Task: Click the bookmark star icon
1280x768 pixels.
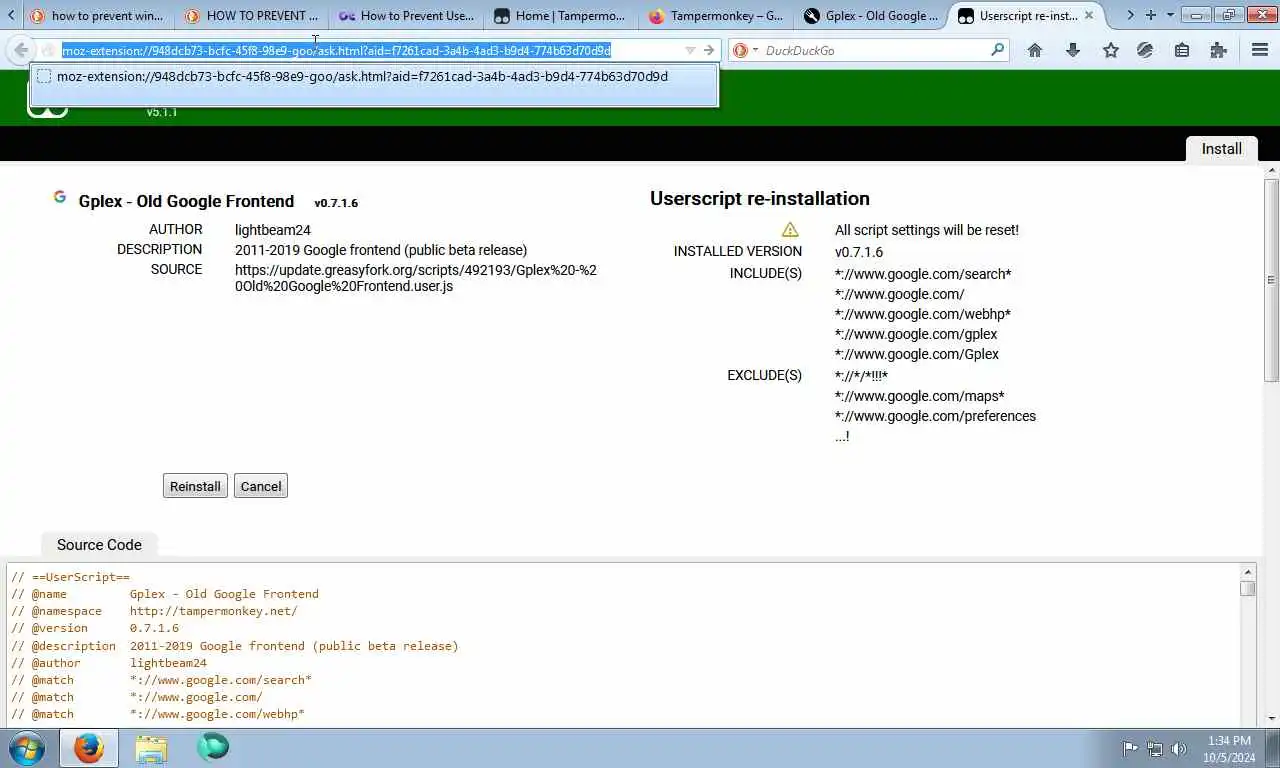Action: point(1110,50)
